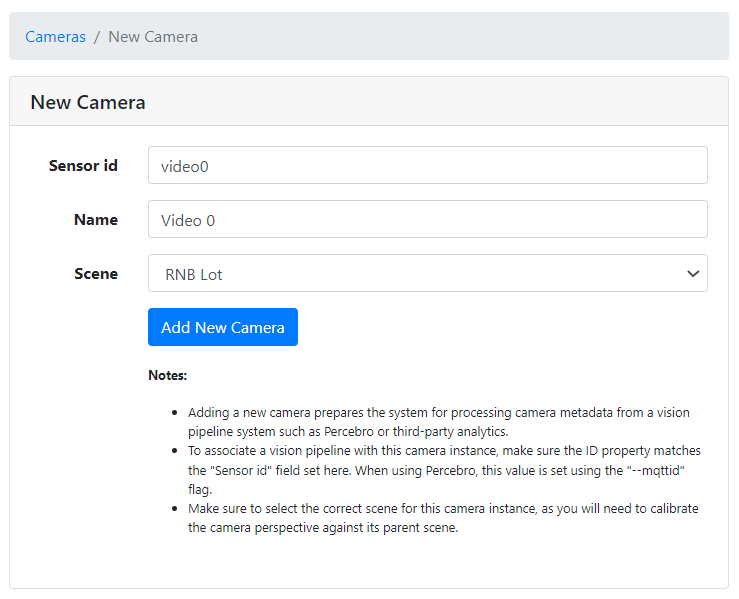Screen dimensions: 739x599
Task: Click the Name field label
Action: point(96,220)
